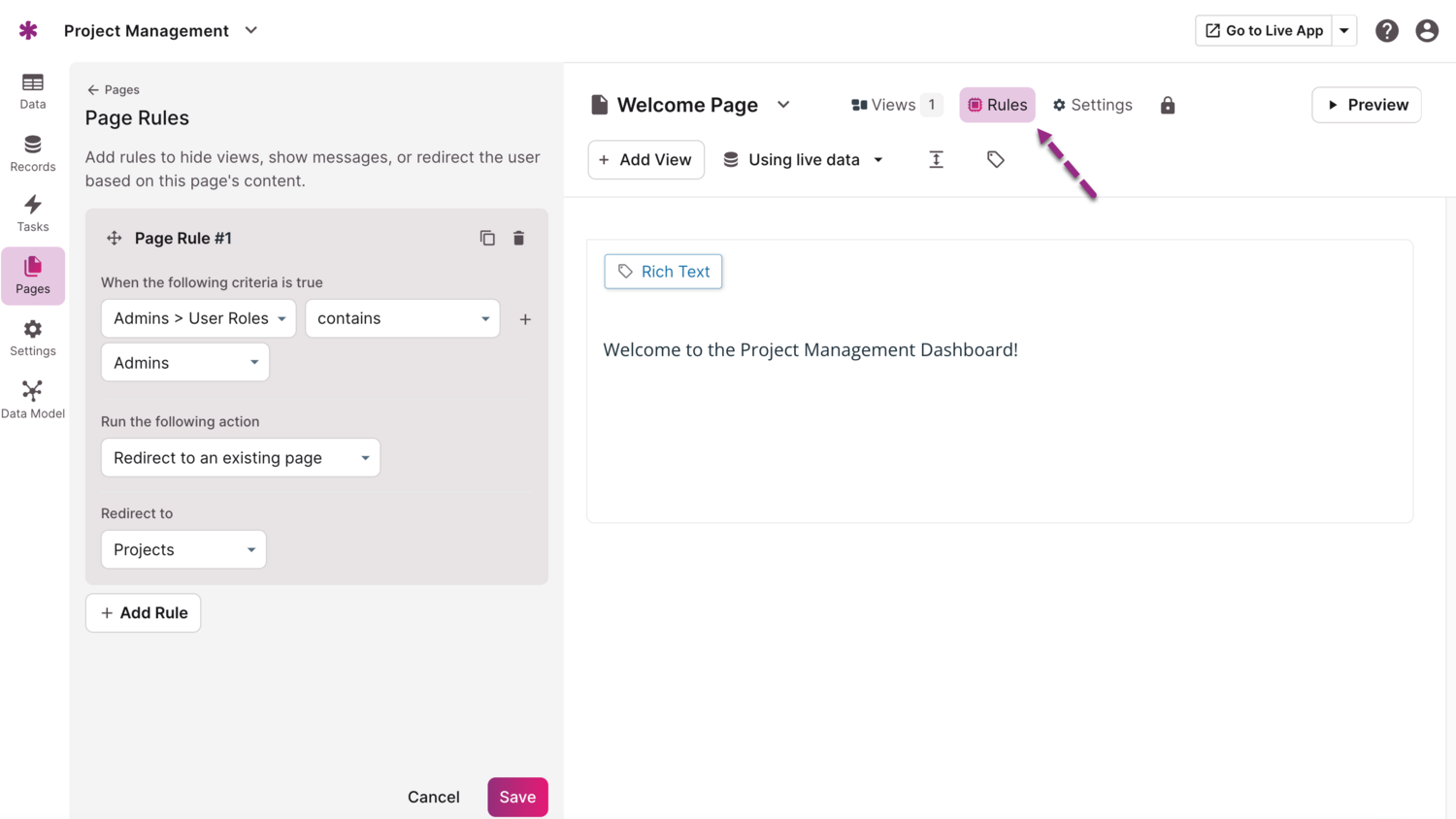This screenshot has width=1456, height=819.
Task: Click the tag icon in the toolbar
Action: [995, 159]
